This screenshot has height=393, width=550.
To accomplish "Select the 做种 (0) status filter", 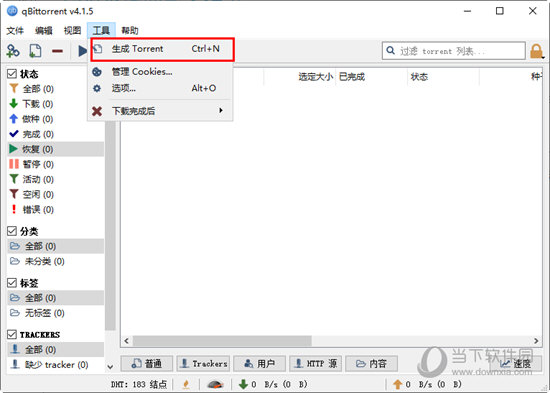I will pyautogui.click(x=55, y=119).
